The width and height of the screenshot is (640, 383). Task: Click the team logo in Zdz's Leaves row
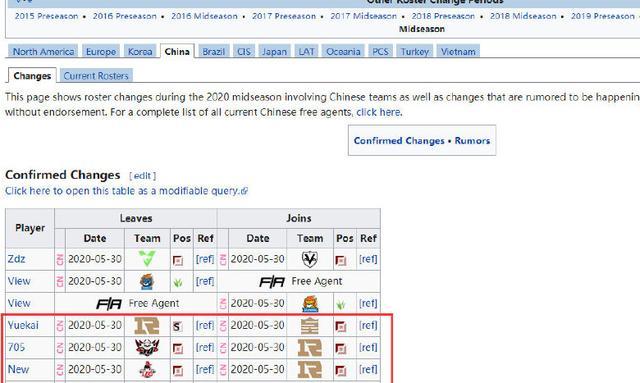(147, 259)
